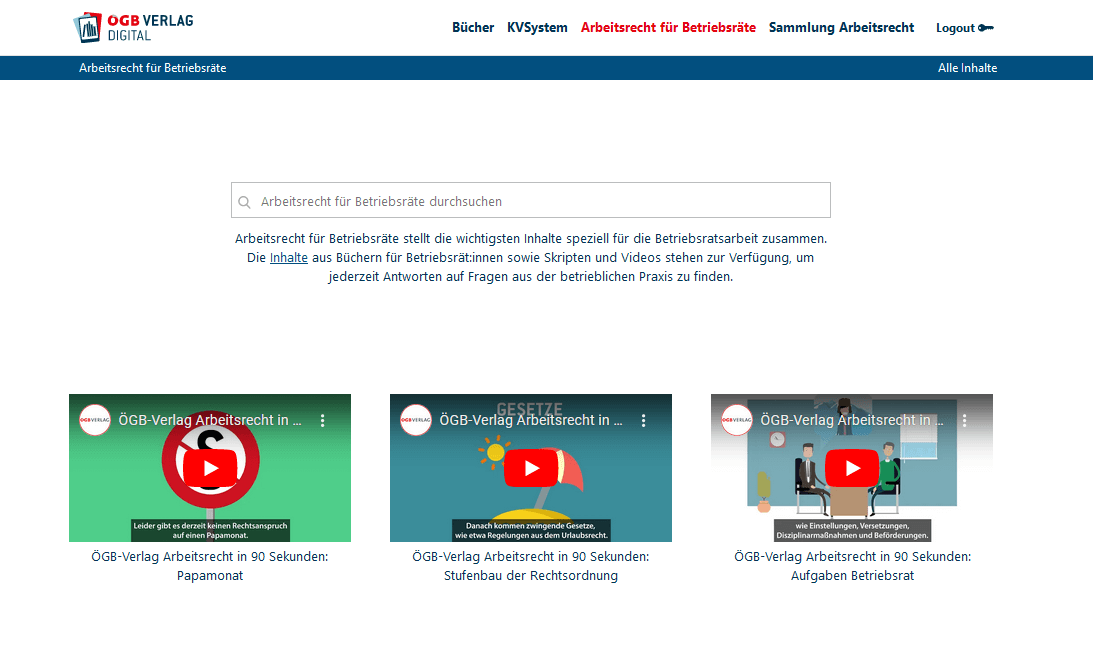Open Sammlung Arbeitsrecht section
1093x655 pixels.
[841, 28]
